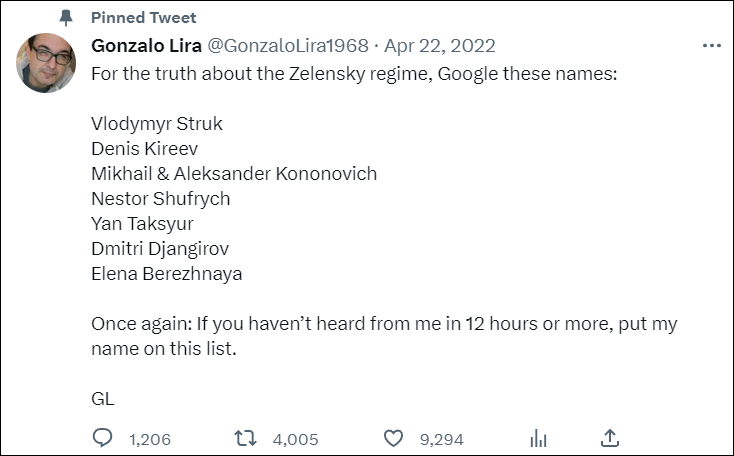Click the share upload icon
Image resolution: width=734 pixels, height=456 pixels.
pyautogui.click(x=610, y=438)
